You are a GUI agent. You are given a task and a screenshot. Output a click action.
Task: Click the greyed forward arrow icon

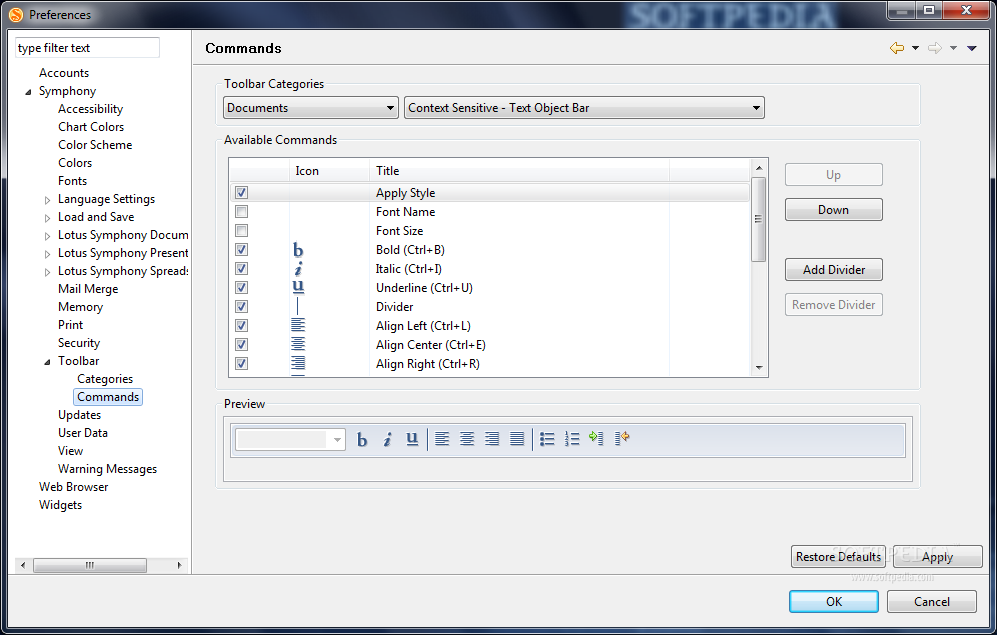tap(935, 48)
